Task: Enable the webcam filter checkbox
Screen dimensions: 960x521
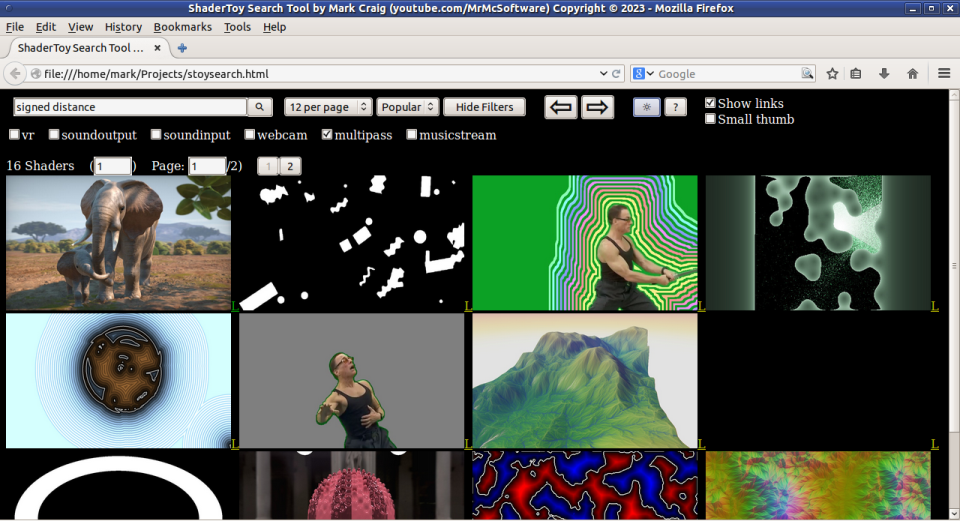Action: (x=249, y=135)
